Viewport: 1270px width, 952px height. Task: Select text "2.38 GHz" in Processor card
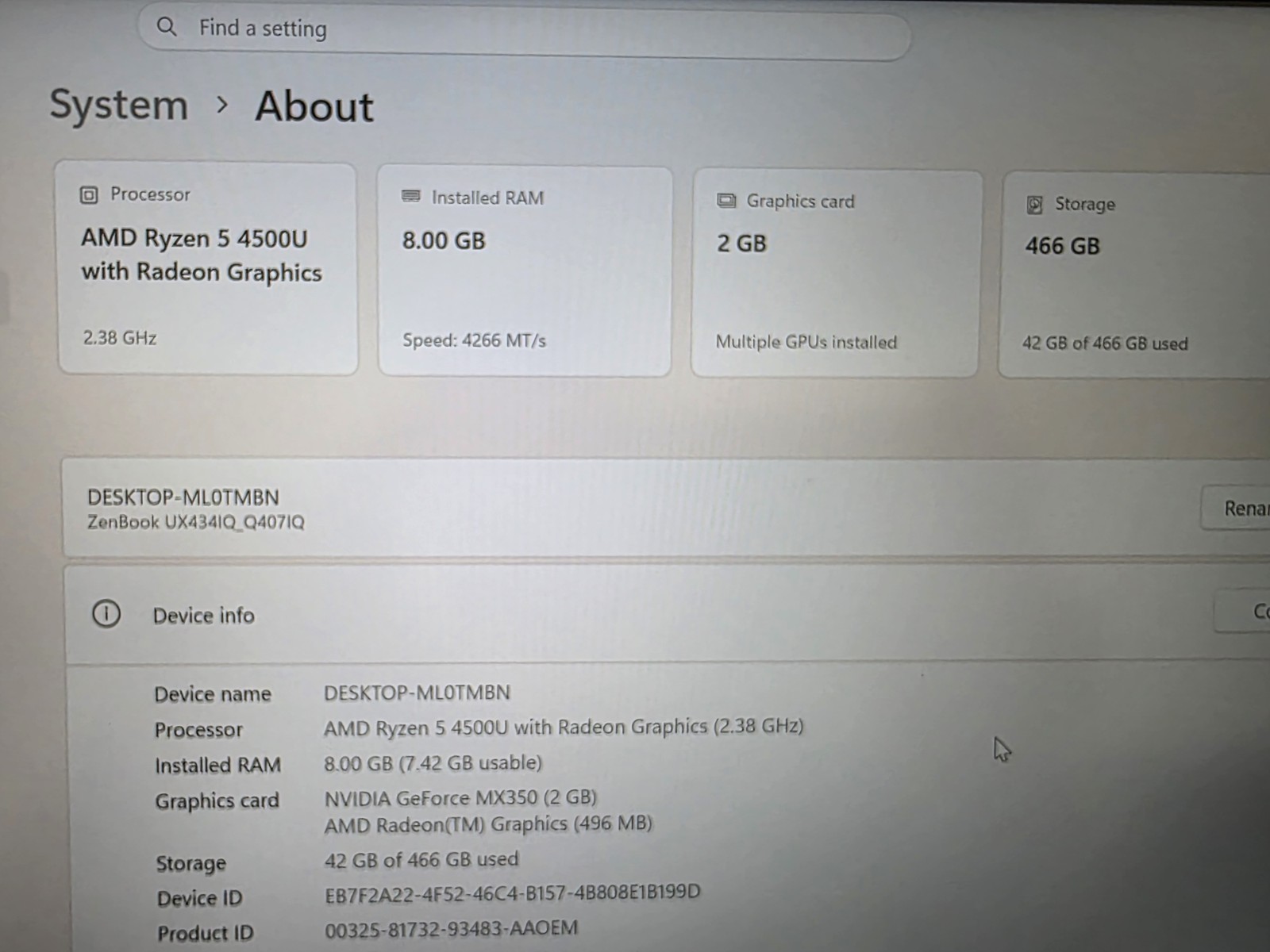click(120, 338)
